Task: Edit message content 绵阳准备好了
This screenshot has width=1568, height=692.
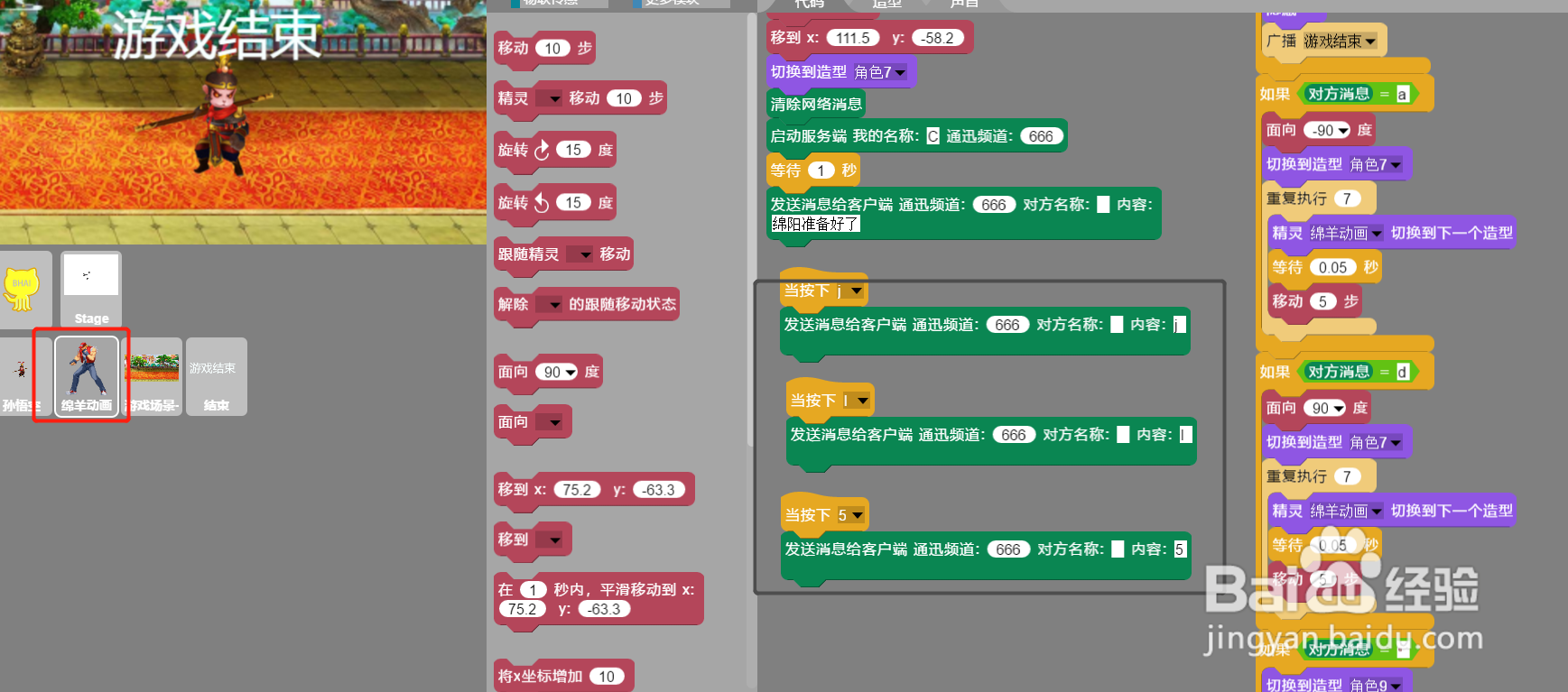Action: click(815, 224)
